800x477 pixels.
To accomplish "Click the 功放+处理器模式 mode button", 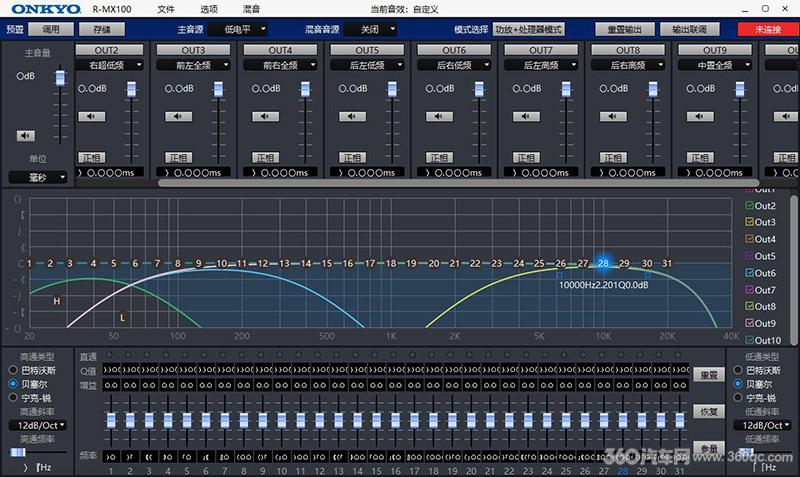I will pos(529,29).
